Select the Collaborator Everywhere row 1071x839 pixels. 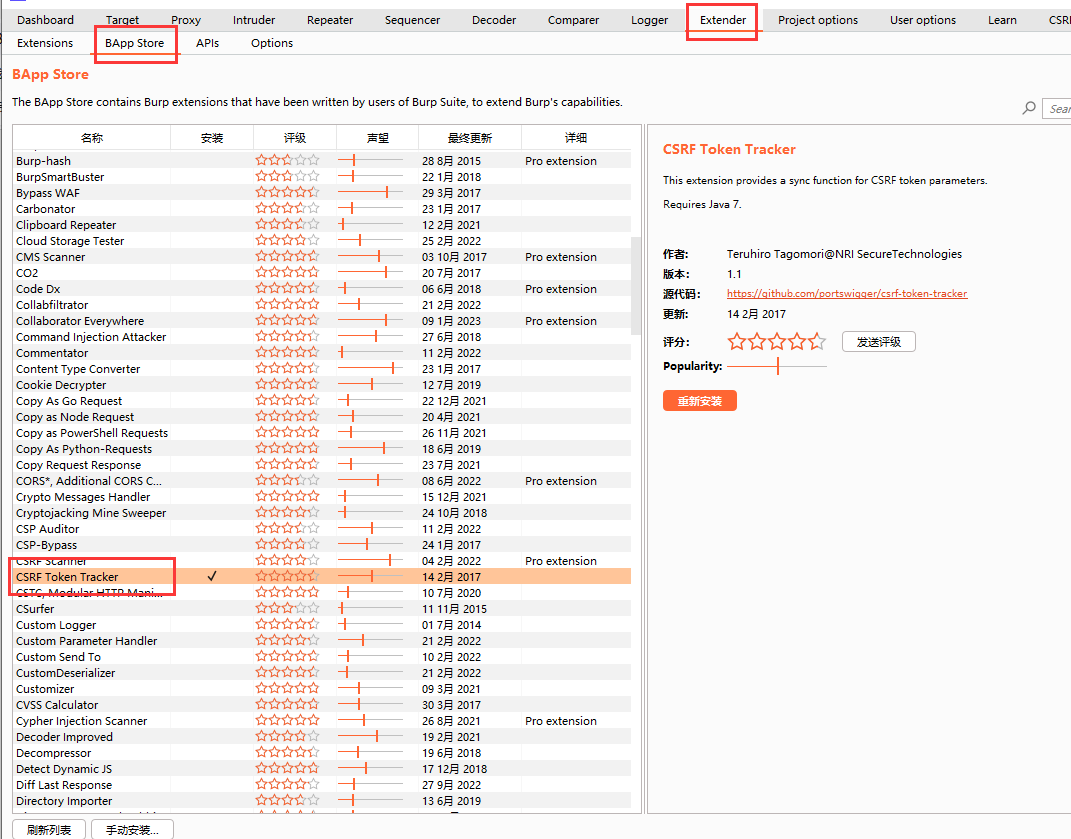point(322,320)
